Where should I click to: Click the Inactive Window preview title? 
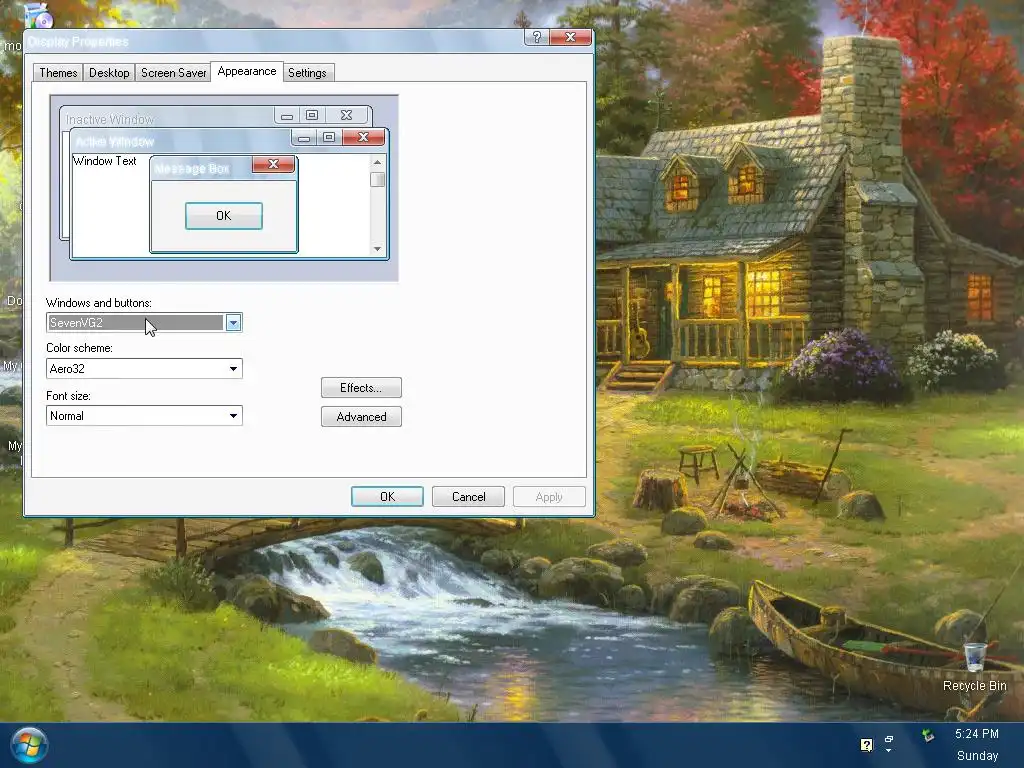pos(110,120)
